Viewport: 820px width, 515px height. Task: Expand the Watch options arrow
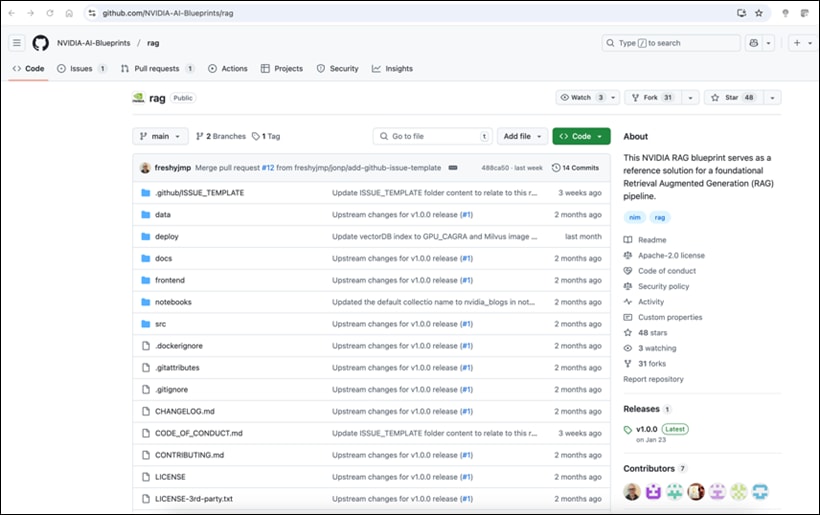(x=613, y=97)
